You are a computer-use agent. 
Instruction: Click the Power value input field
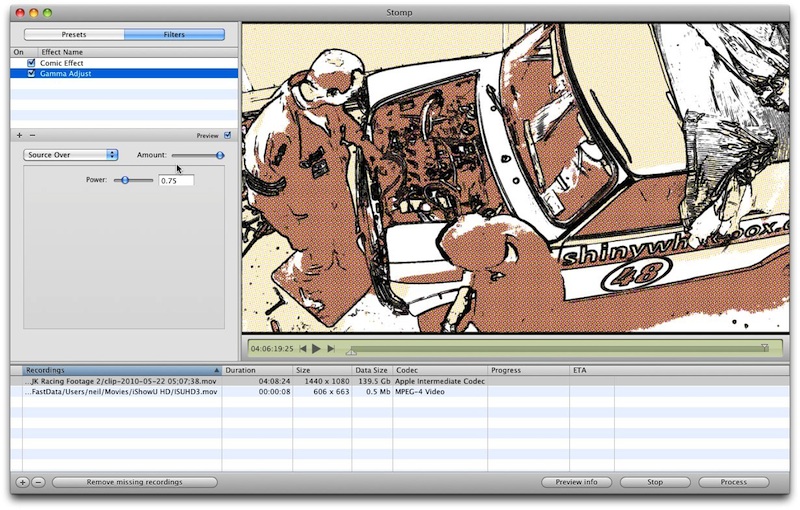(x=176, y=180)
